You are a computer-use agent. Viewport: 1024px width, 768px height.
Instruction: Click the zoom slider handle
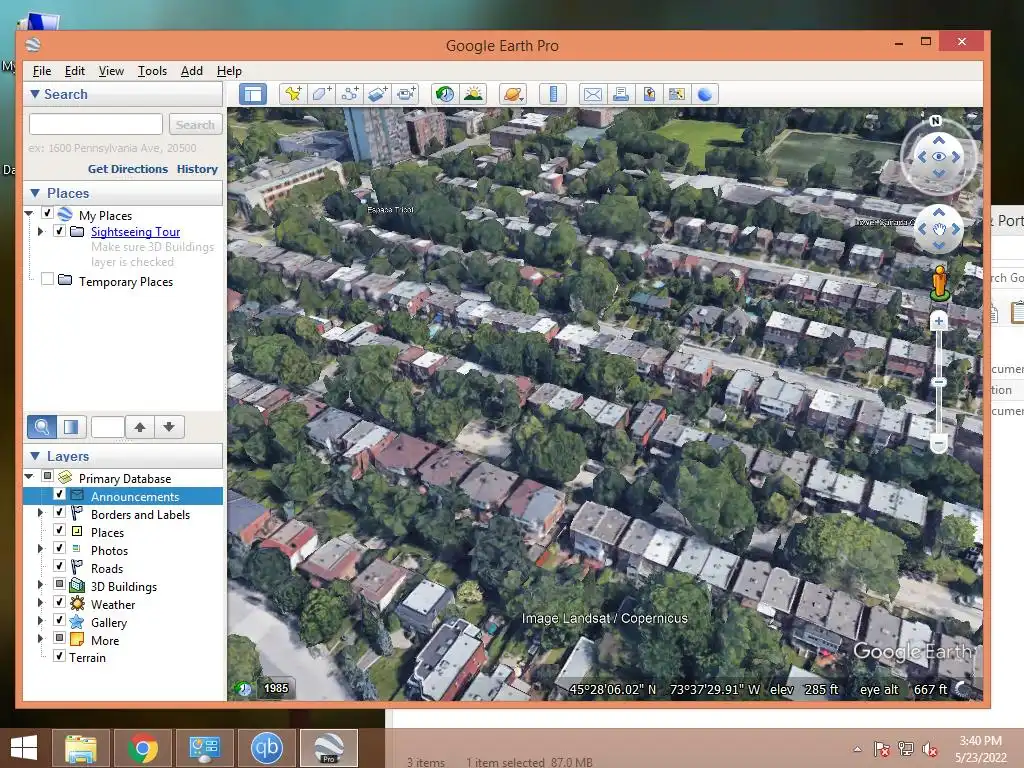(x=938, y=382)
